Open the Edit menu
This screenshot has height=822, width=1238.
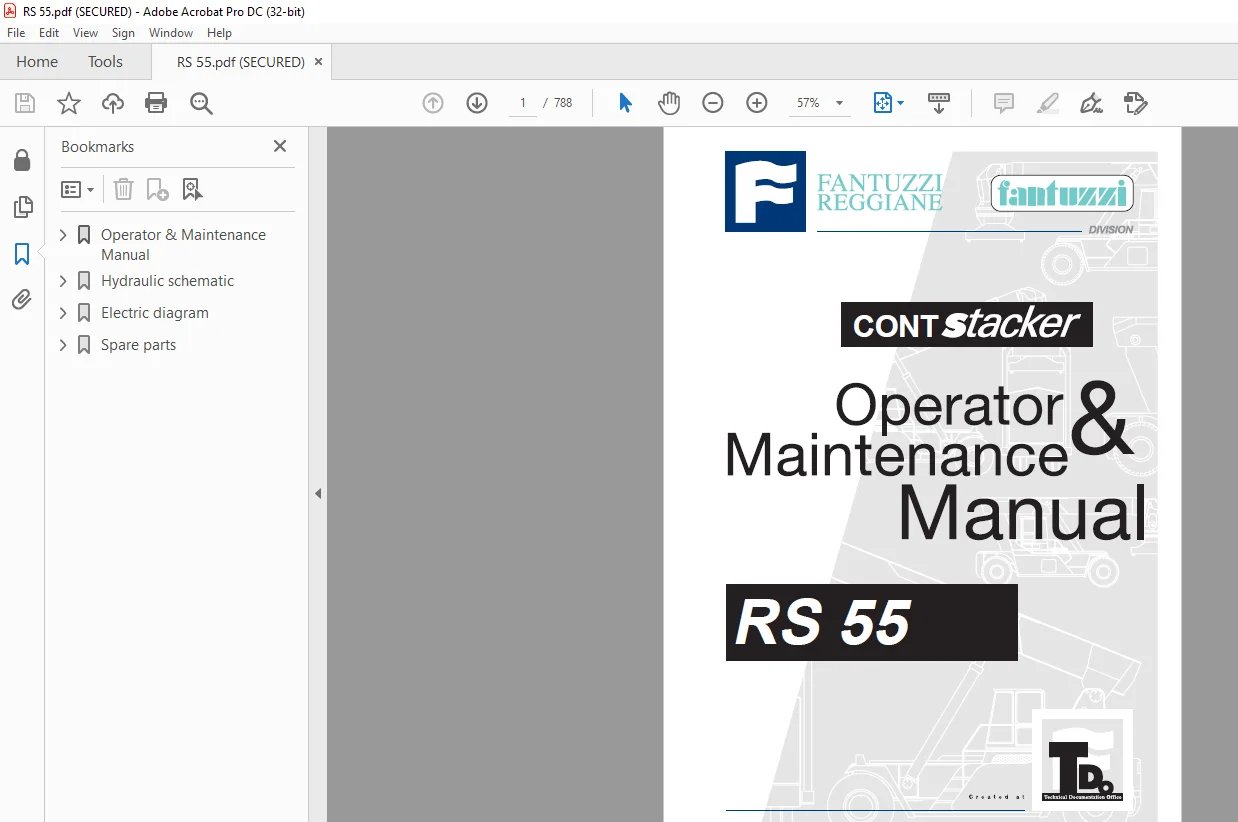[49, 33]
